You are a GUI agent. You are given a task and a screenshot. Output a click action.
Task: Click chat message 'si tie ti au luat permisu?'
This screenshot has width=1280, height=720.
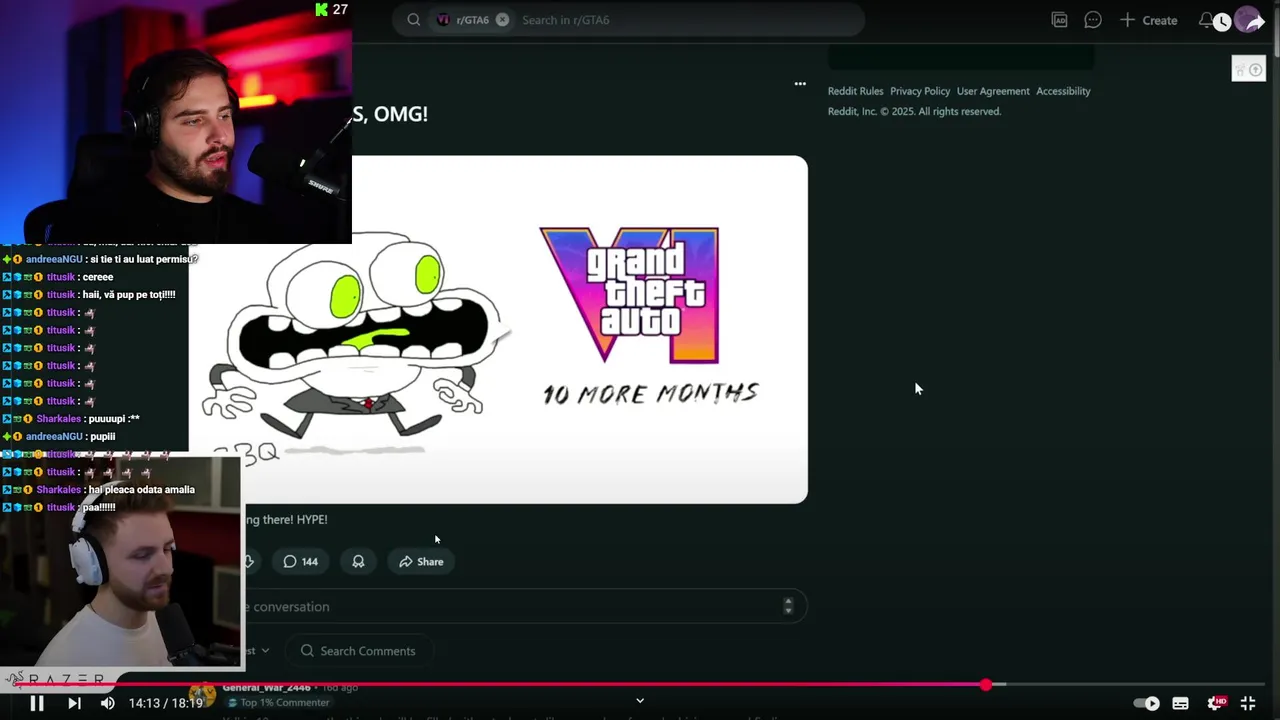(x=144, y=259)
